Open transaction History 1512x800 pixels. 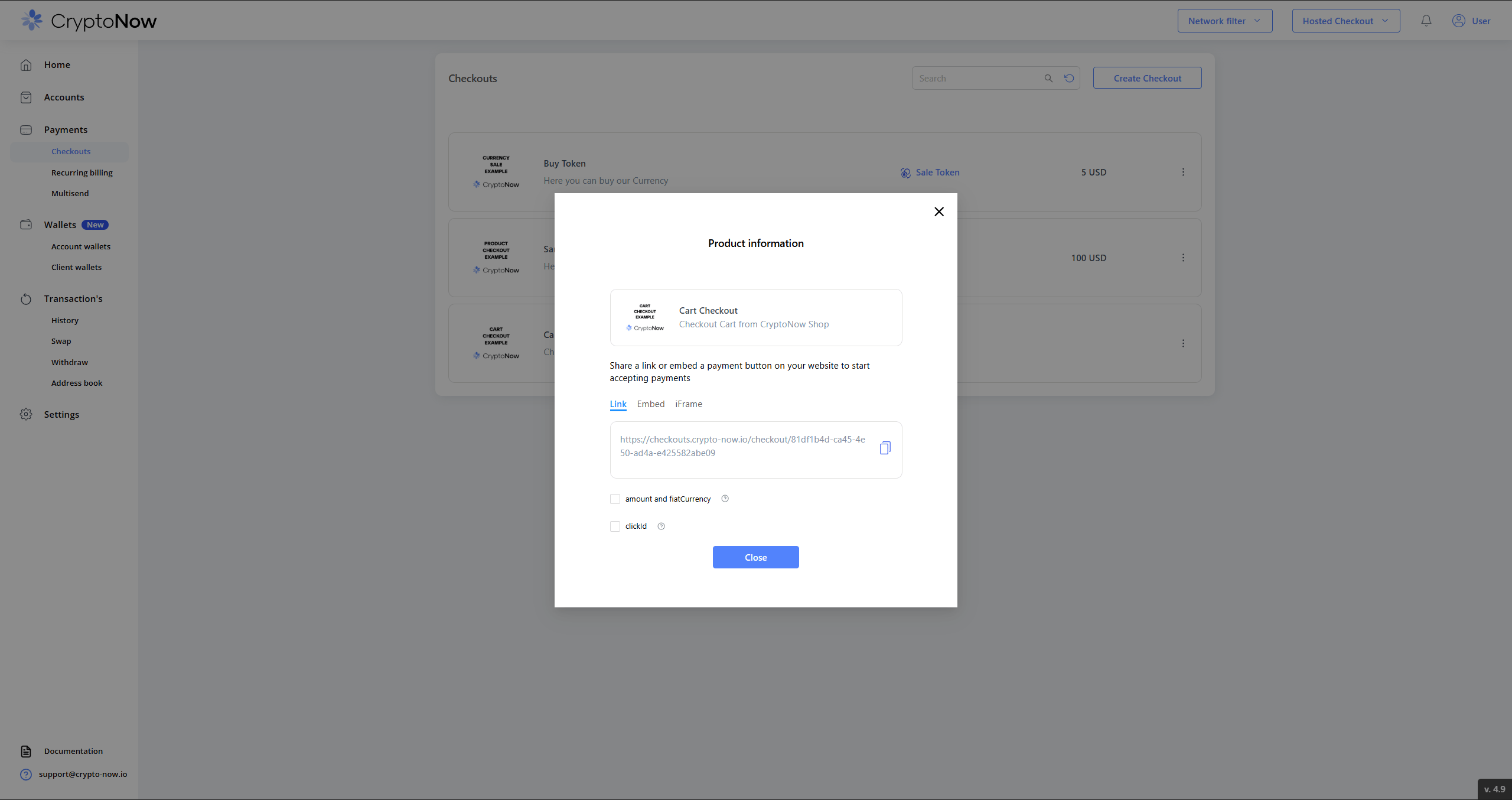[64, 320]
